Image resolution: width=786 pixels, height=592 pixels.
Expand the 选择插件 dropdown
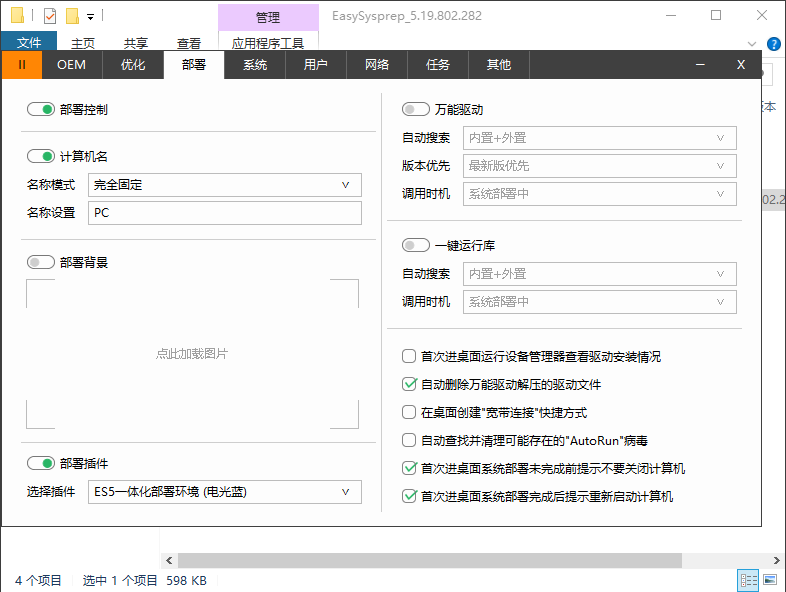(x=225, y=492)
